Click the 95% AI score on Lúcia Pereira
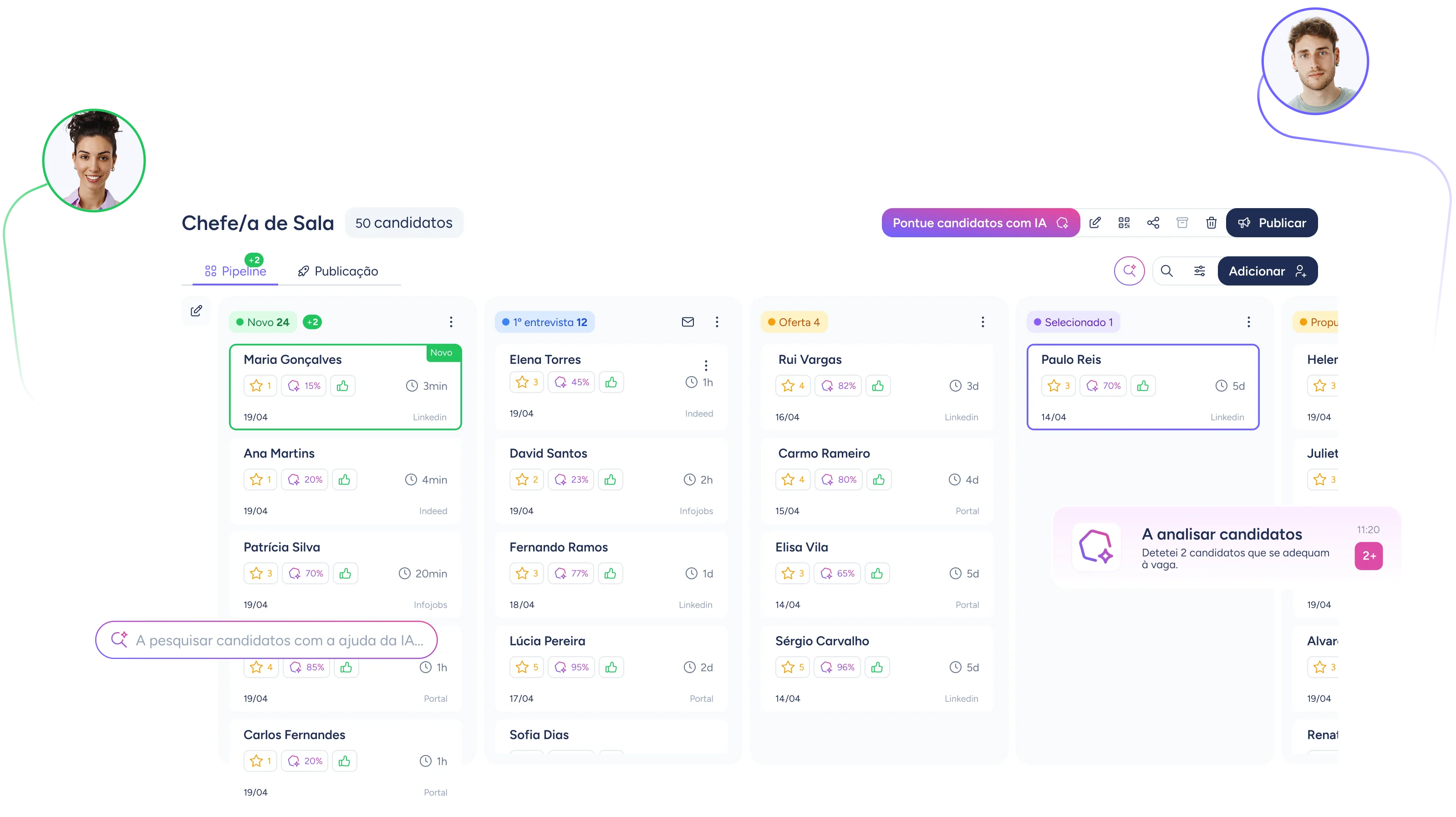This screenshot has width=1456, height=817. [571, 667]
